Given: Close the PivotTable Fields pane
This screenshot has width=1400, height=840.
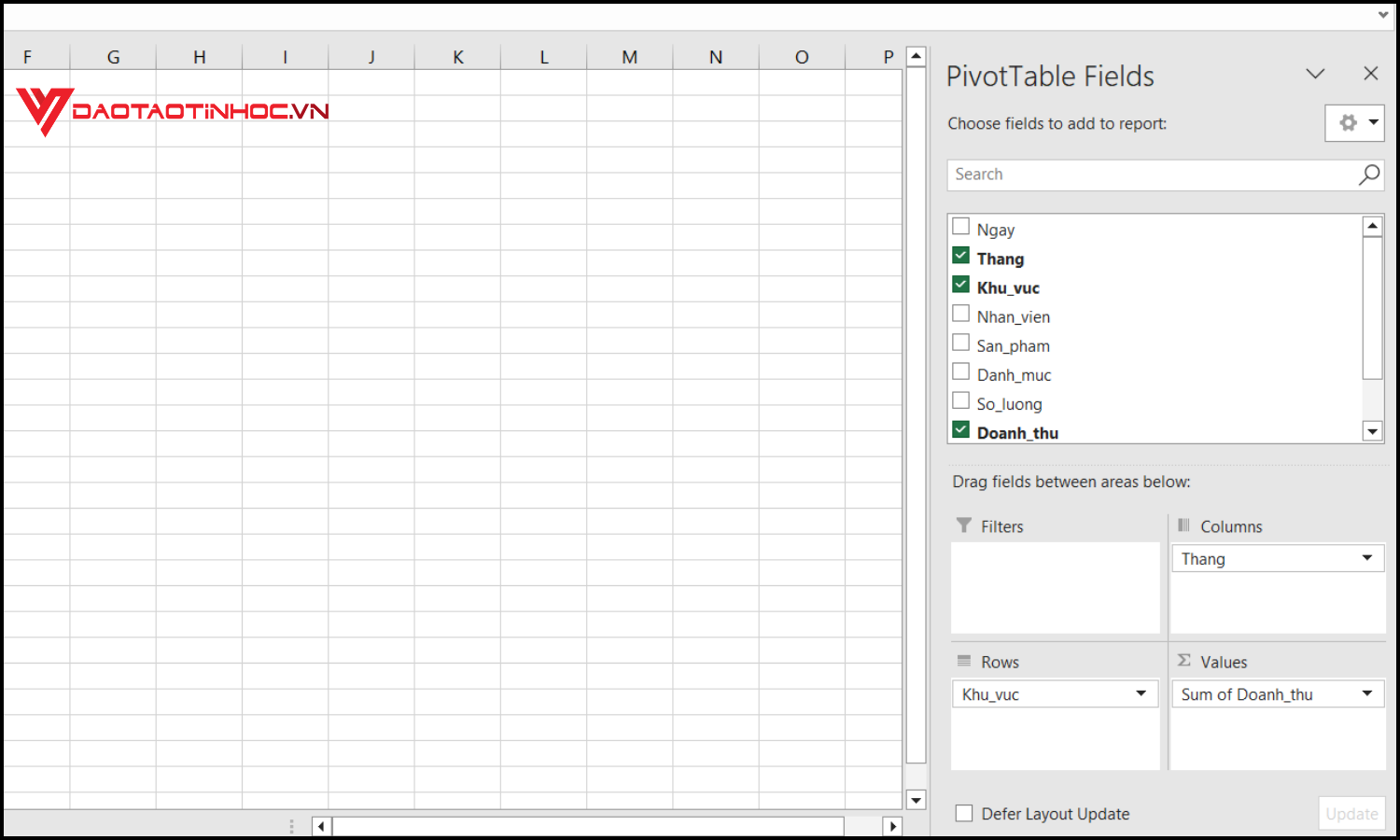Looking at the screenshot, I should [1370, 73].
